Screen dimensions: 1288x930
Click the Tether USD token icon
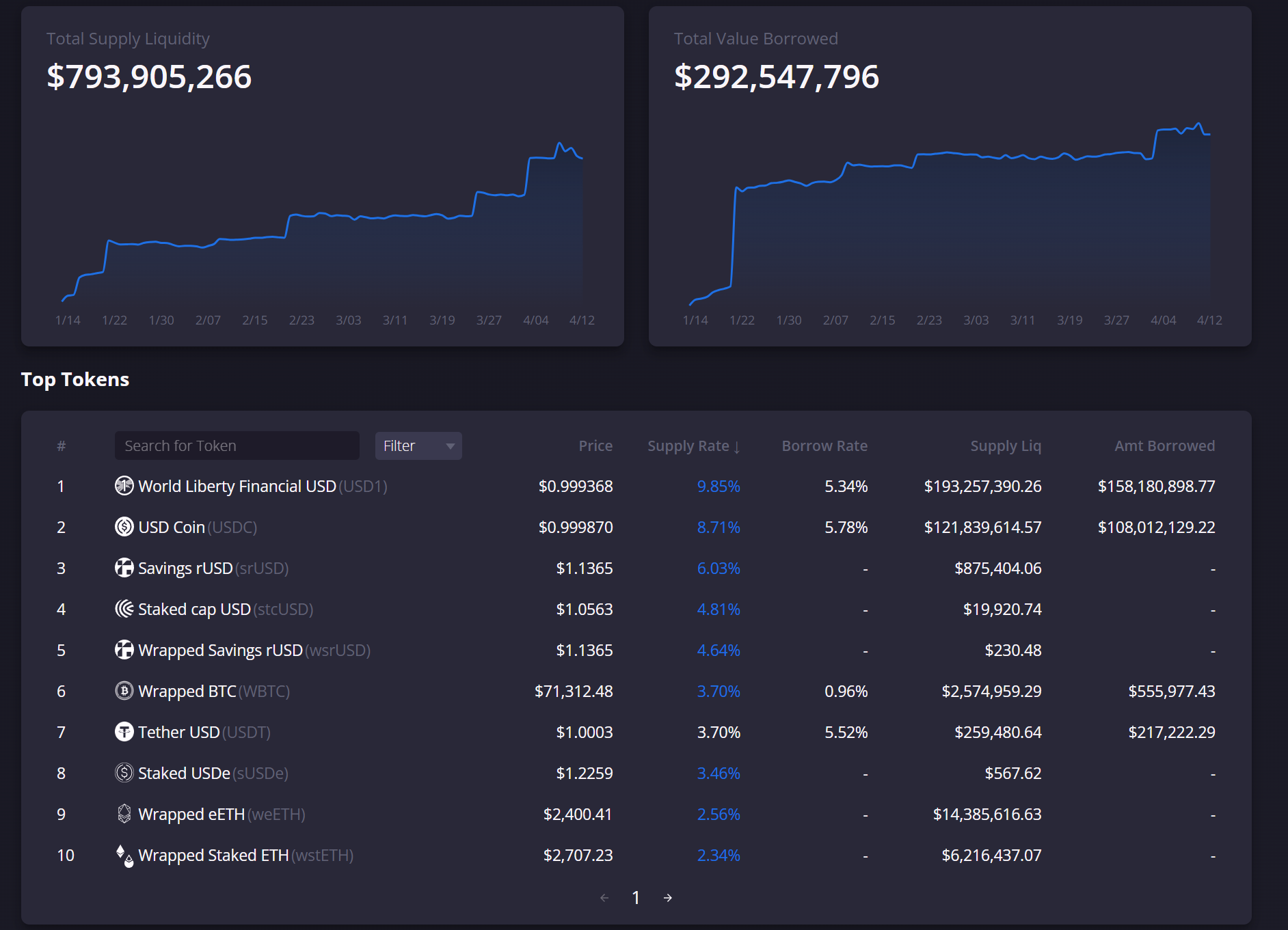124,732
